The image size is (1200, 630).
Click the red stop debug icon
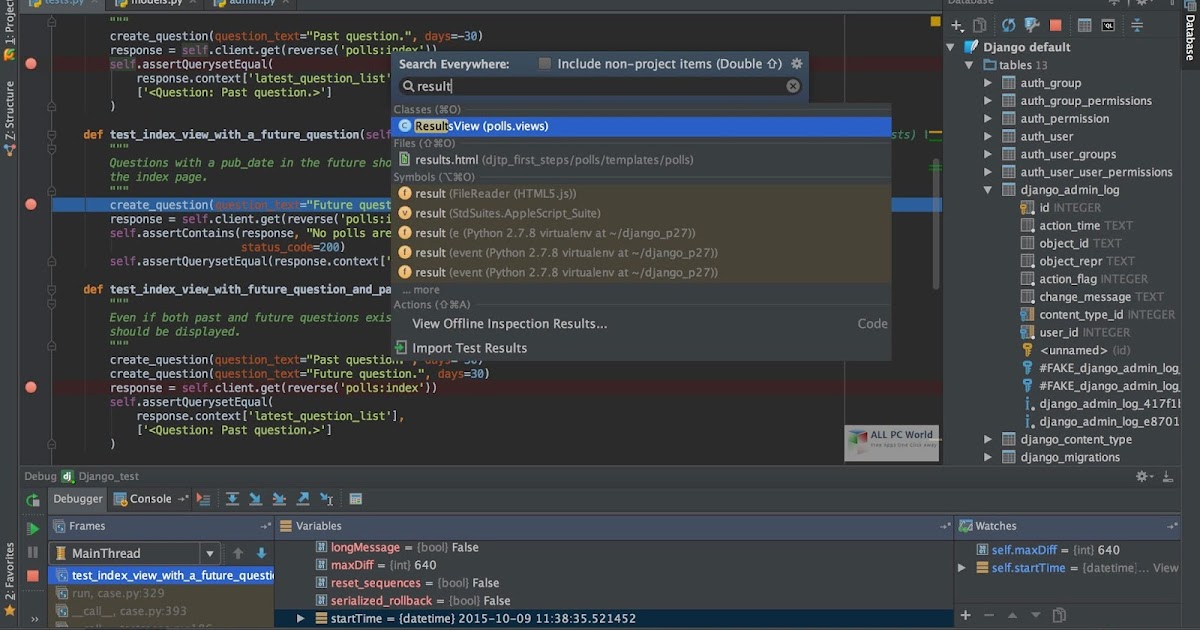pos(33,576)
